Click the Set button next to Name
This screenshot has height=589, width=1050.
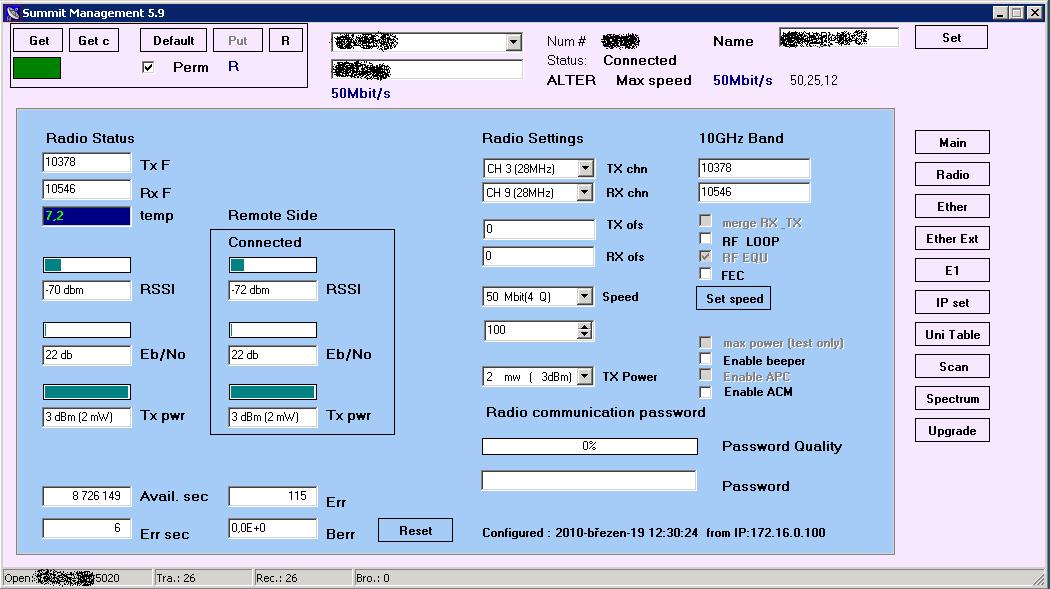point(951,37)
